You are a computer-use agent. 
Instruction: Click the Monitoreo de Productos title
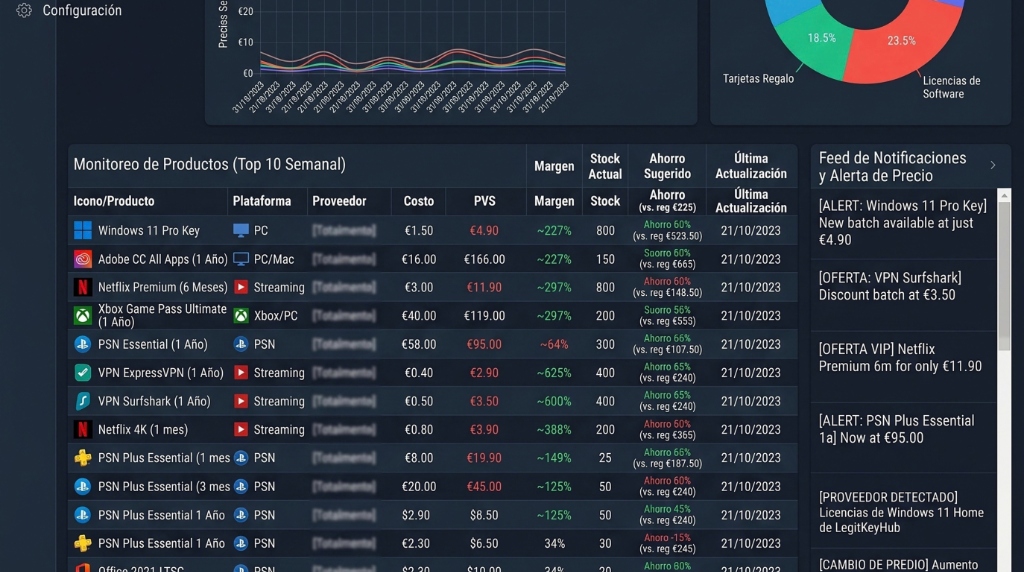tap(209, 165)
